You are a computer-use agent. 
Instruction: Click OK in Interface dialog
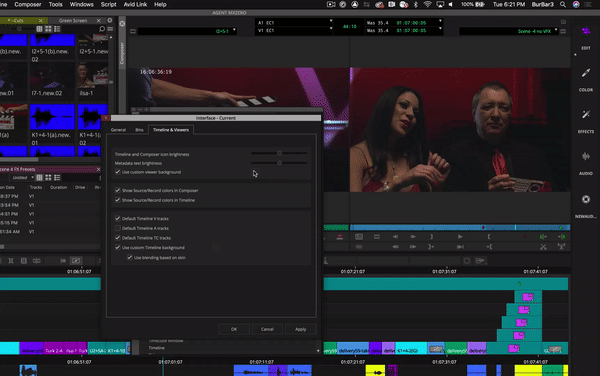[234, 329]
